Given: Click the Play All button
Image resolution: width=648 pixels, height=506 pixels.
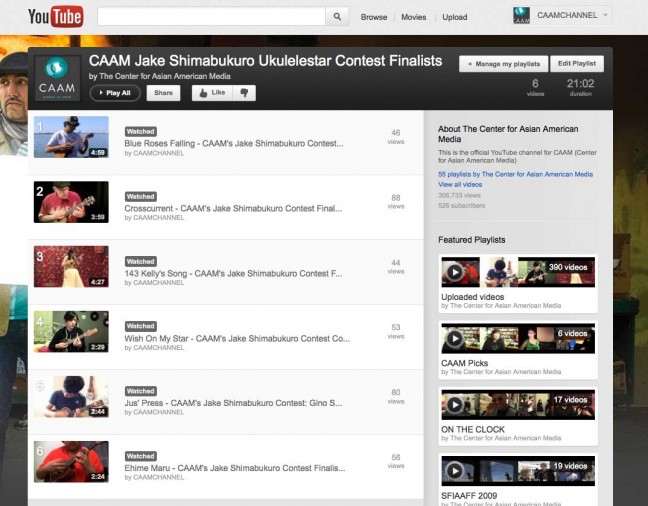Looking at the screenshot, I should (x=115, y=93).
